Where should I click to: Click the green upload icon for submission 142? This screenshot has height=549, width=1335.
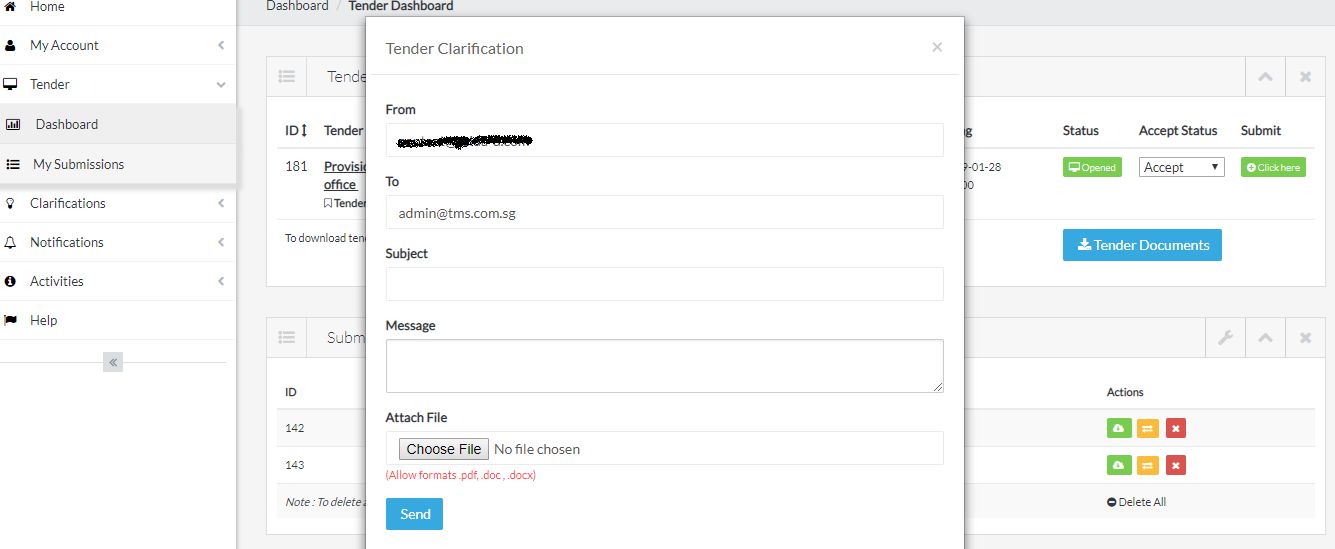(x=1119, y=428)
